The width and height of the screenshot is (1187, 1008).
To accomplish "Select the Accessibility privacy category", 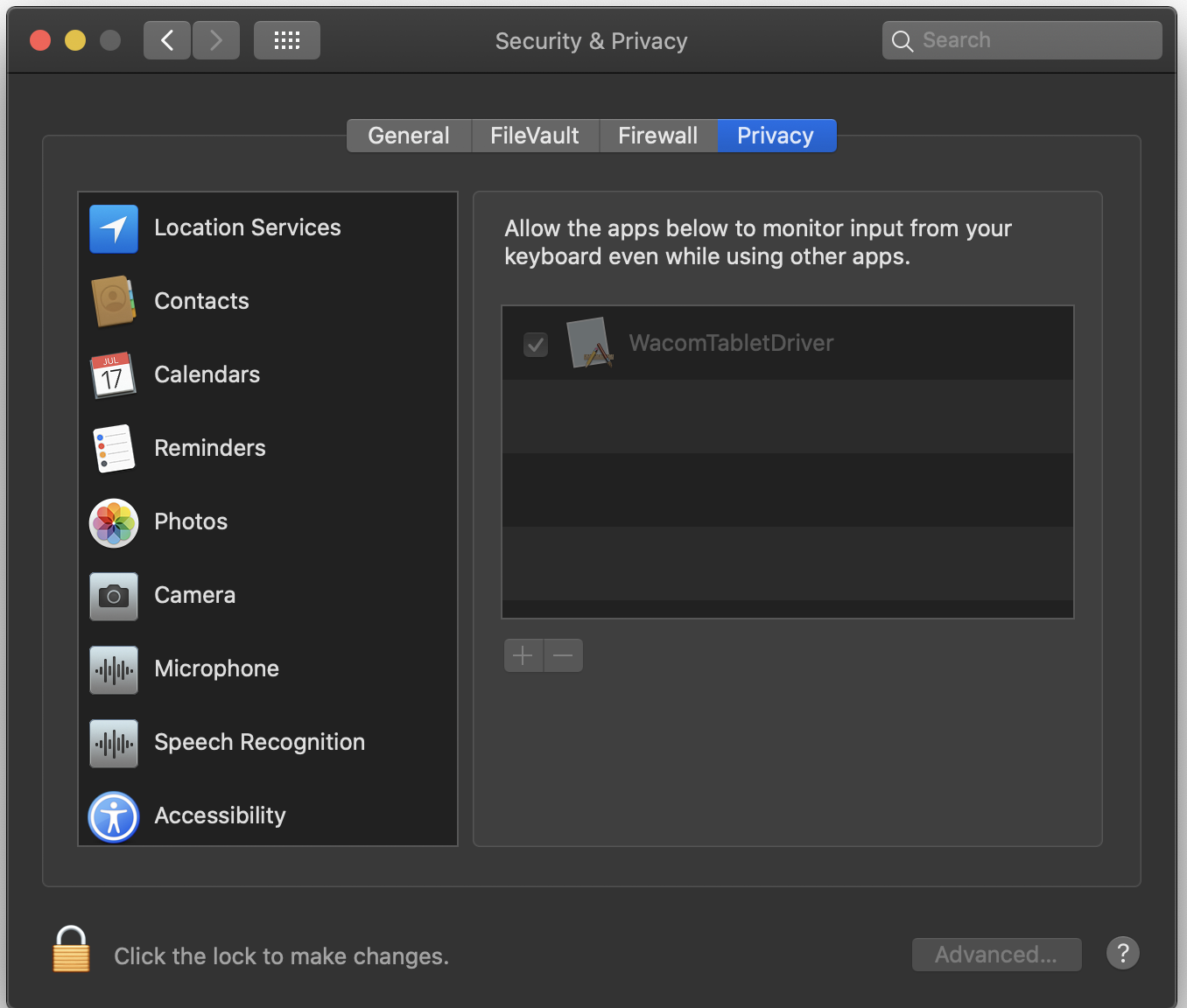I will 220,815.
